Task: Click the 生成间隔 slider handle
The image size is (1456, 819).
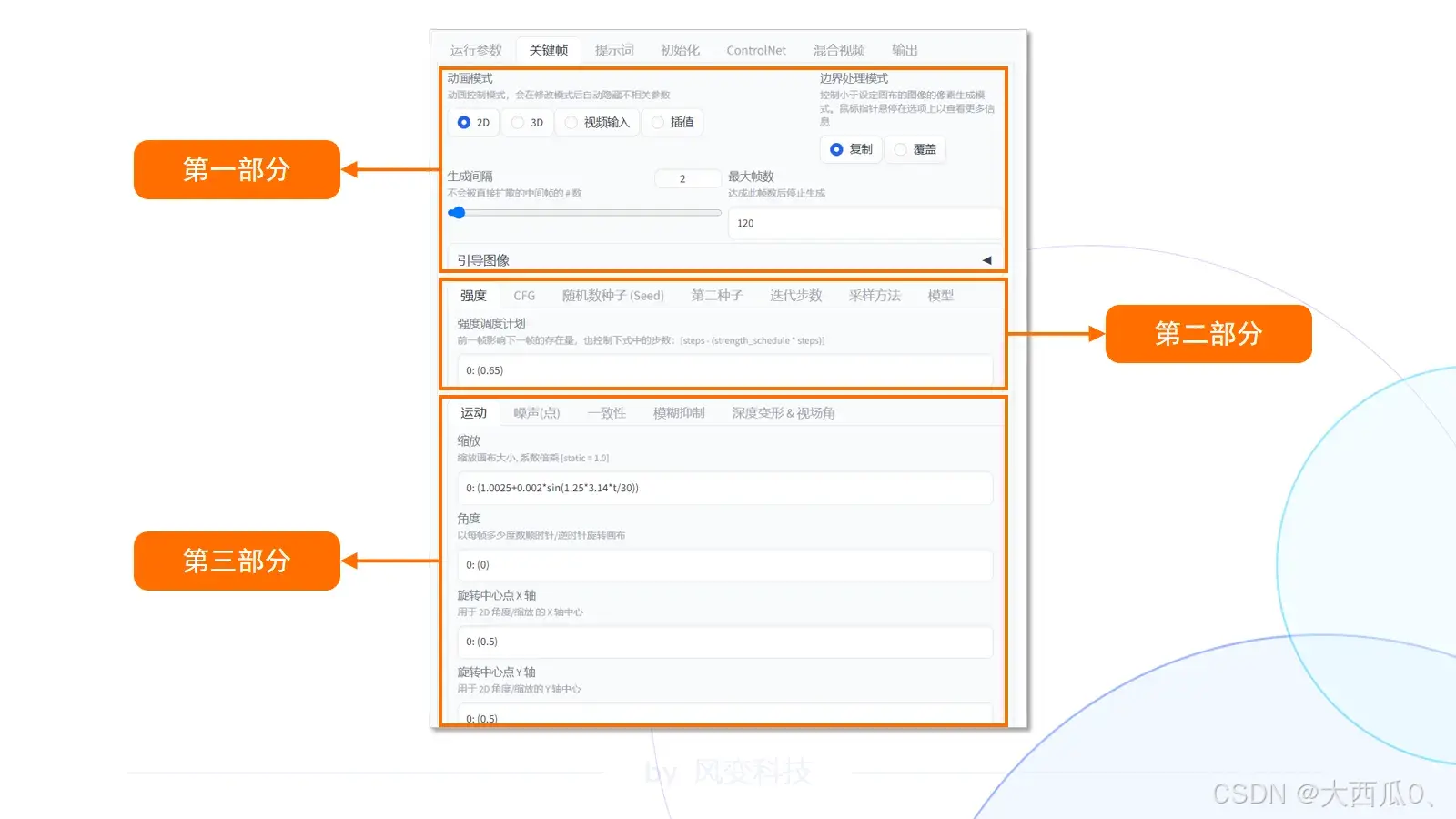Action: tap(459, 213)
